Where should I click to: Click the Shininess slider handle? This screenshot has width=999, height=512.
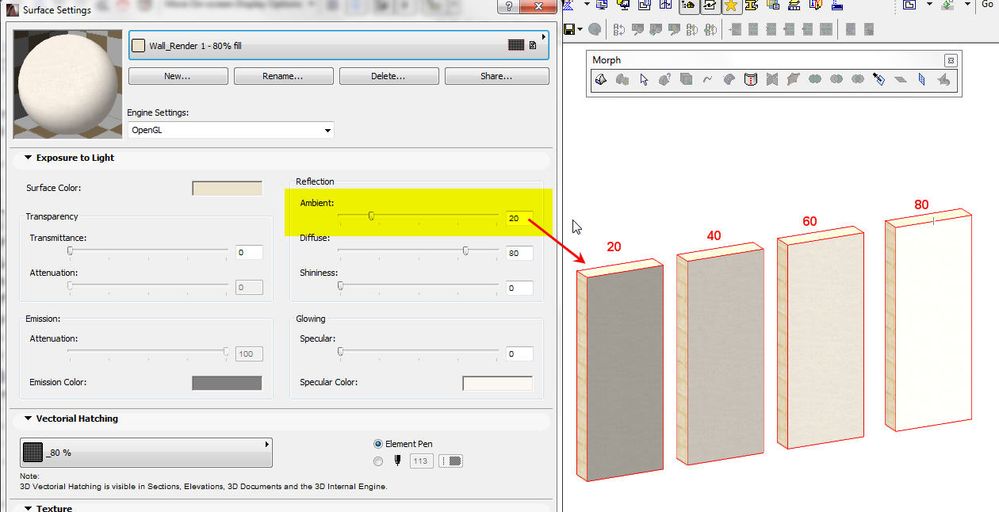(341, 286)
